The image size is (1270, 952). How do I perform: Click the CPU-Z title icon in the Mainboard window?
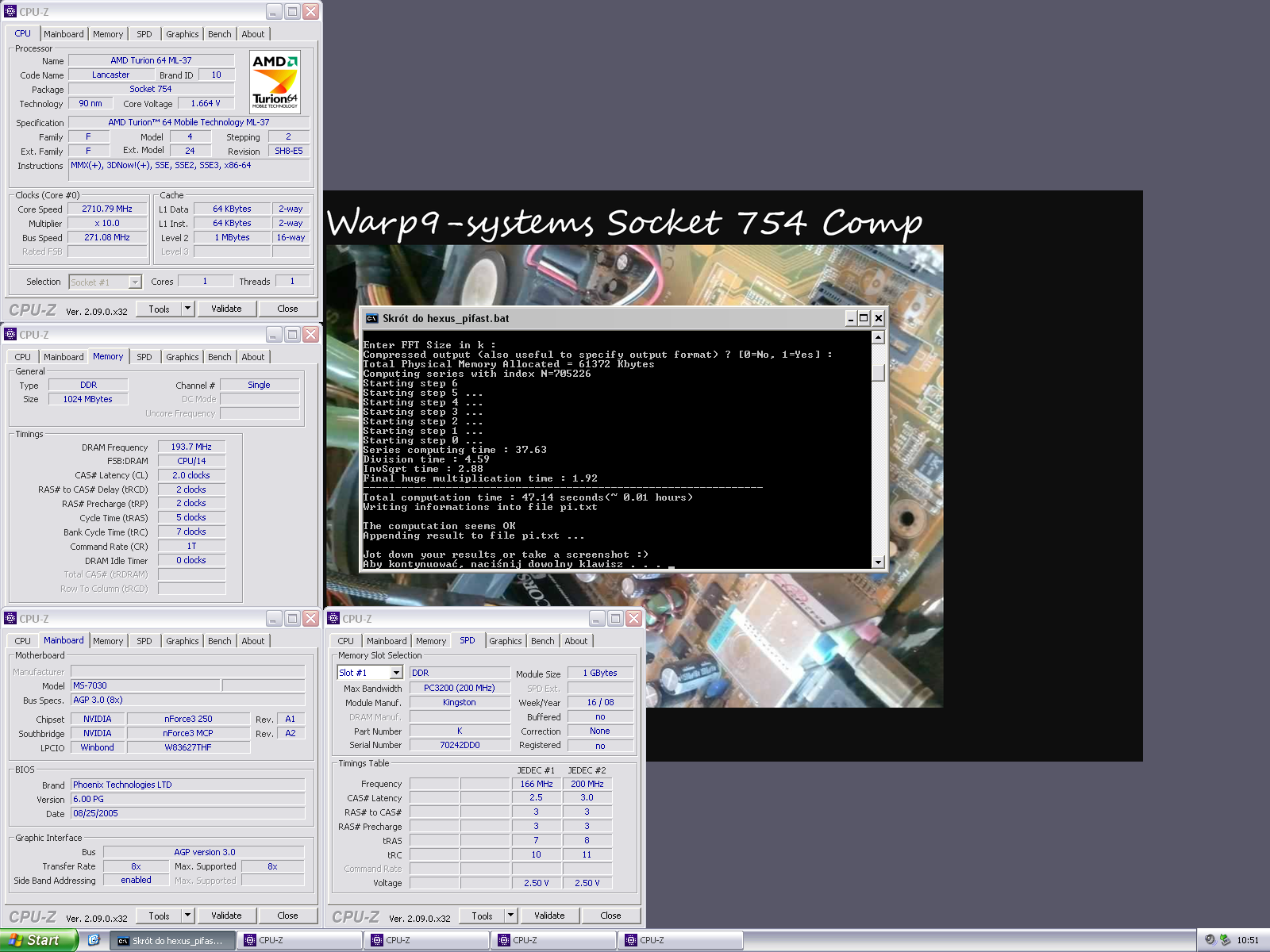[10, 619]
